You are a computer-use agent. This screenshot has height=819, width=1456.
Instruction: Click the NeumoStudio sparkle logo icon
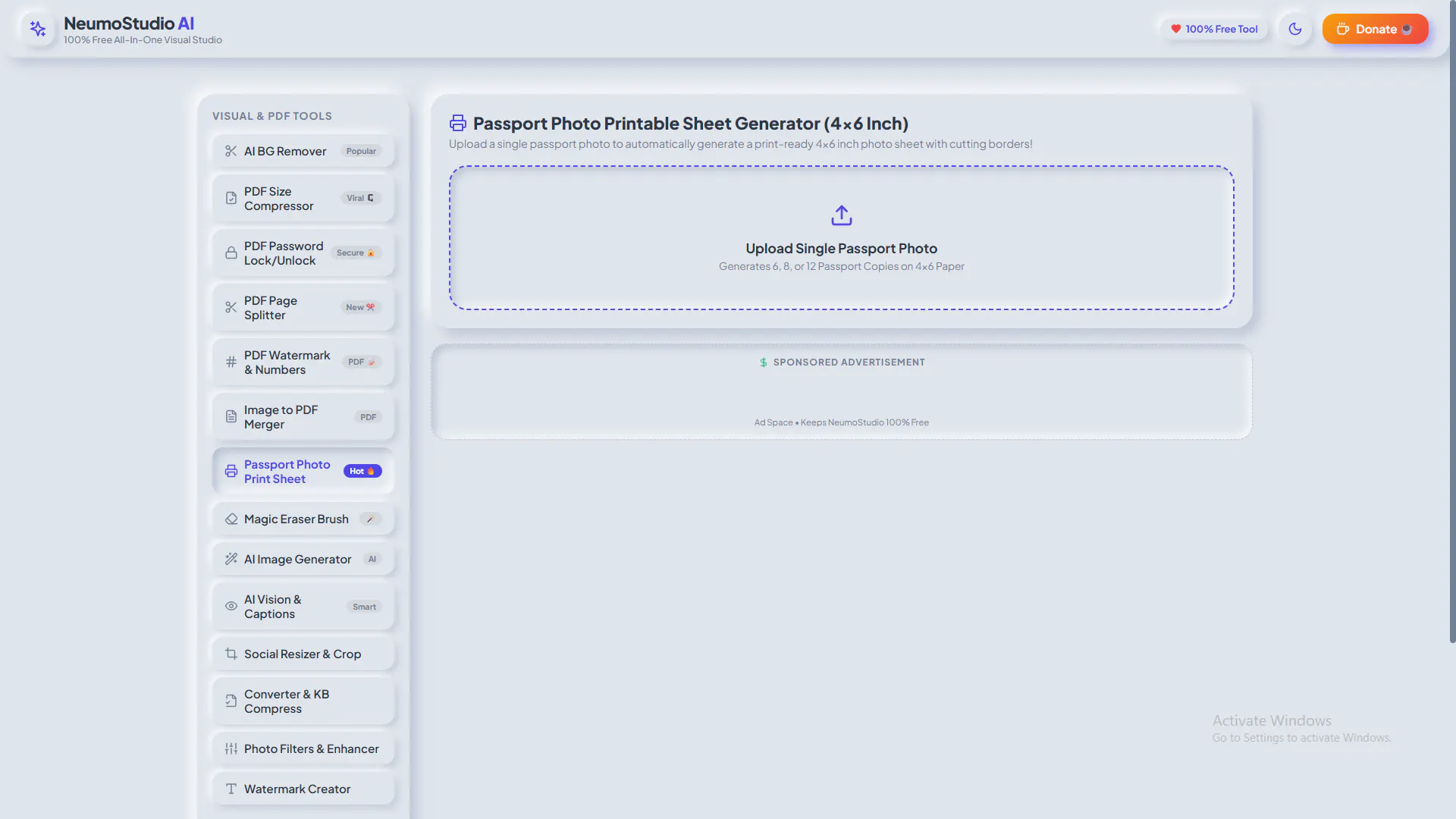click(38, 29)
